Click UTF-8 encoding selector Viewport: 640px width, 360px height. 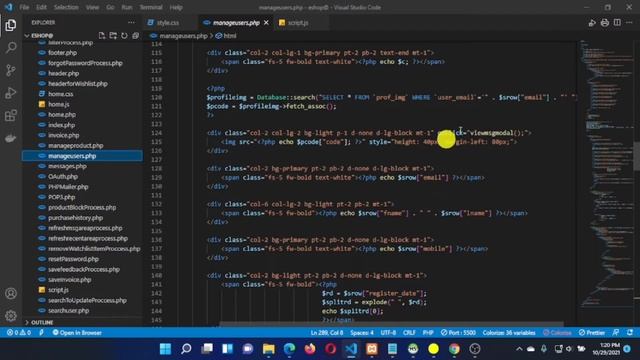[x=388, y=333]
